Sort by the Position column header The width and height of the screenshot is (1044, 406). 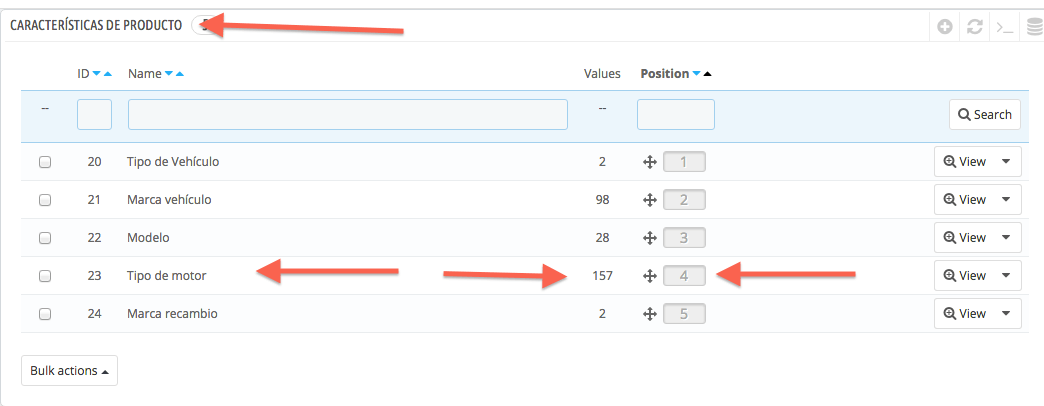[664, 74]
